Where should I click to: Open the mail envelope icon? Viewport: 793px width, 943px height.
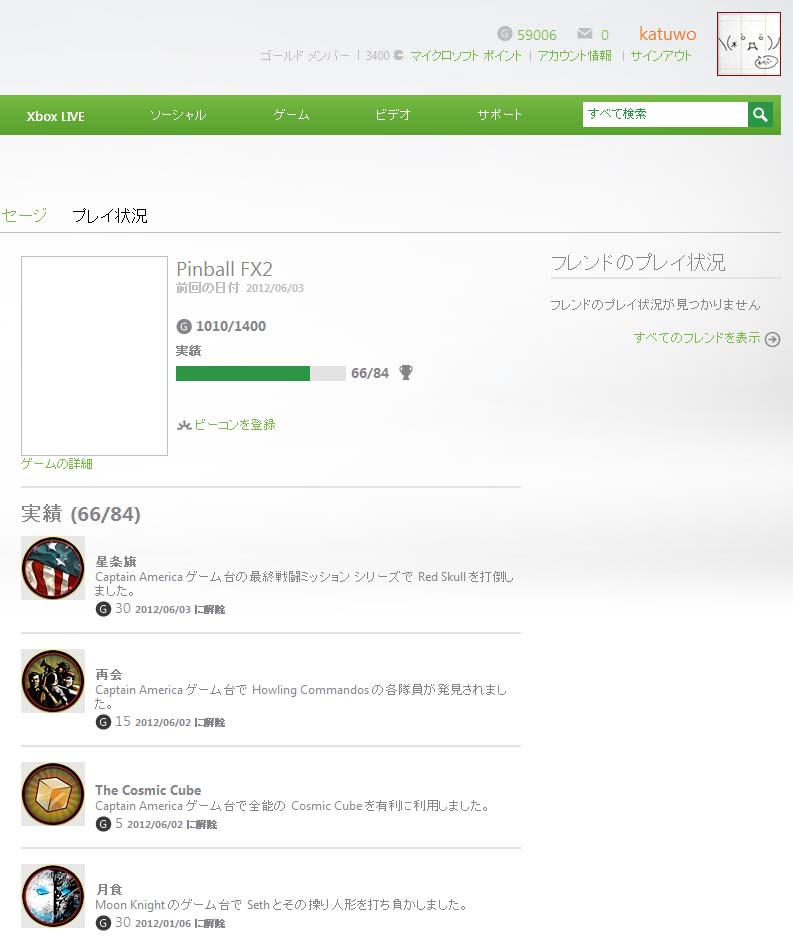click(x=584, y=34)
